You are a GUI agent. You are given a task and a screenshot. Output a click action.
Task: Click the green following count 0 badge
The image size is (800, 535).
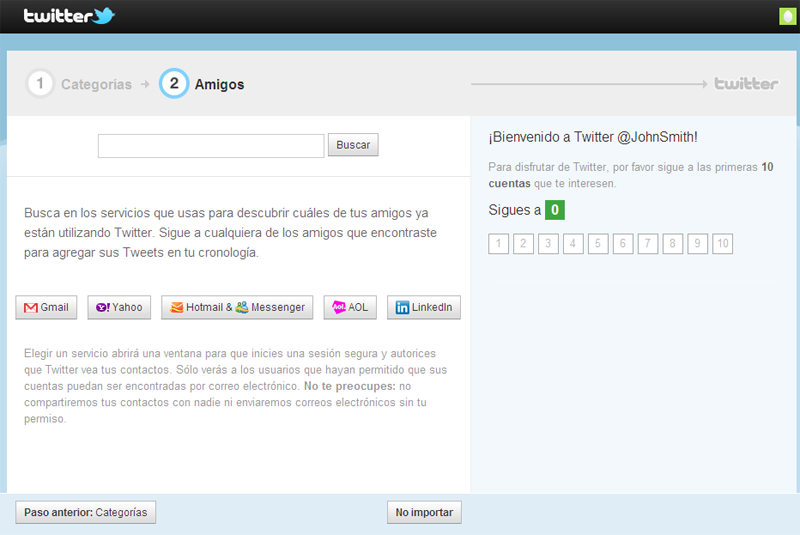point(555,210)
